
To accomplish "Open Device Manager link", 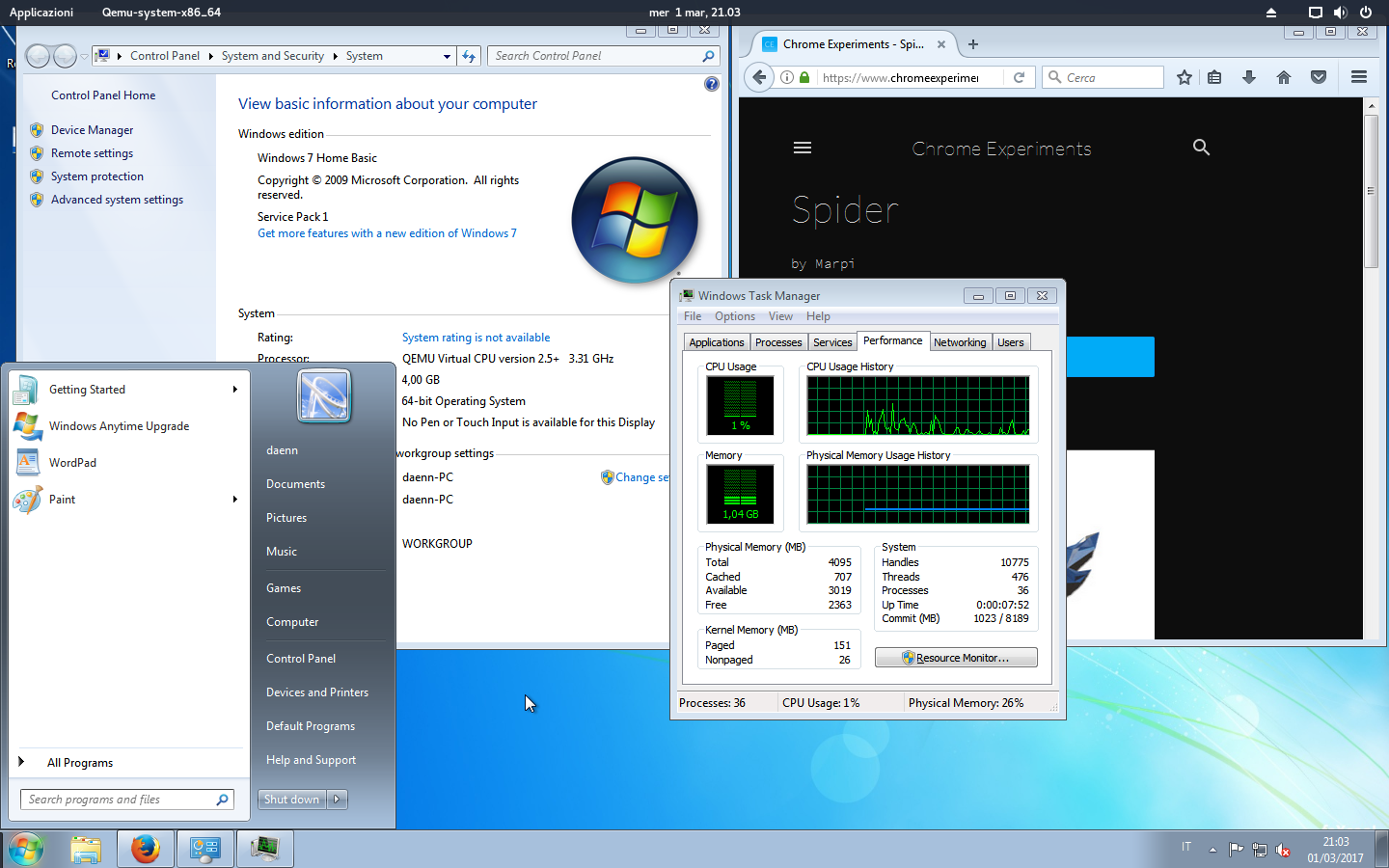I will pyautogui.click(x=92, y=130).
